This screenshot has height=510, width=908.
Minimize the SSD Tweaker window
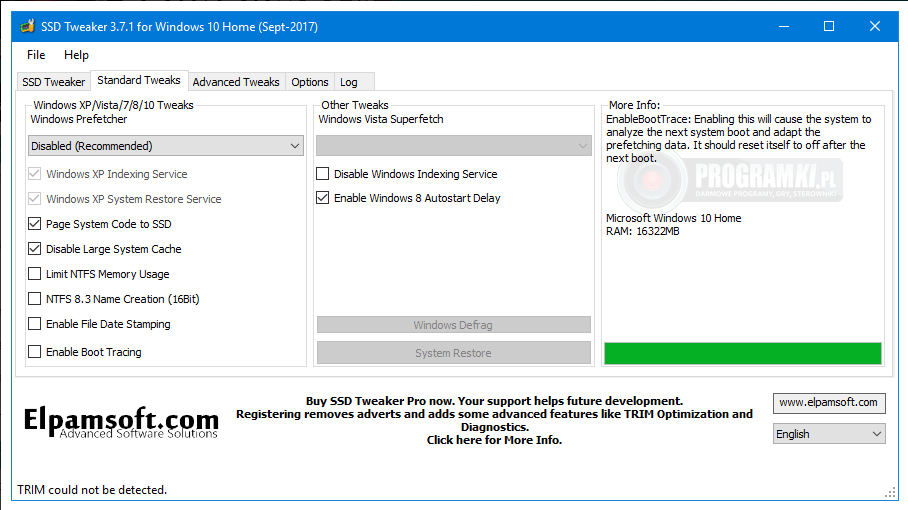(784, 27)
